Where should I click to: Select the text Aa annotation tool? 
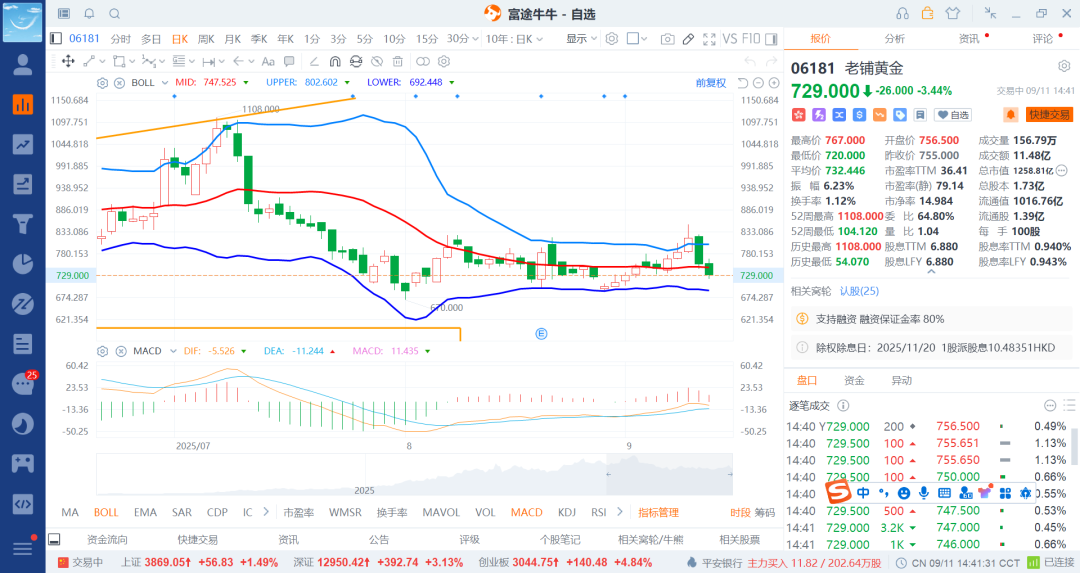(x=268, y=61)
